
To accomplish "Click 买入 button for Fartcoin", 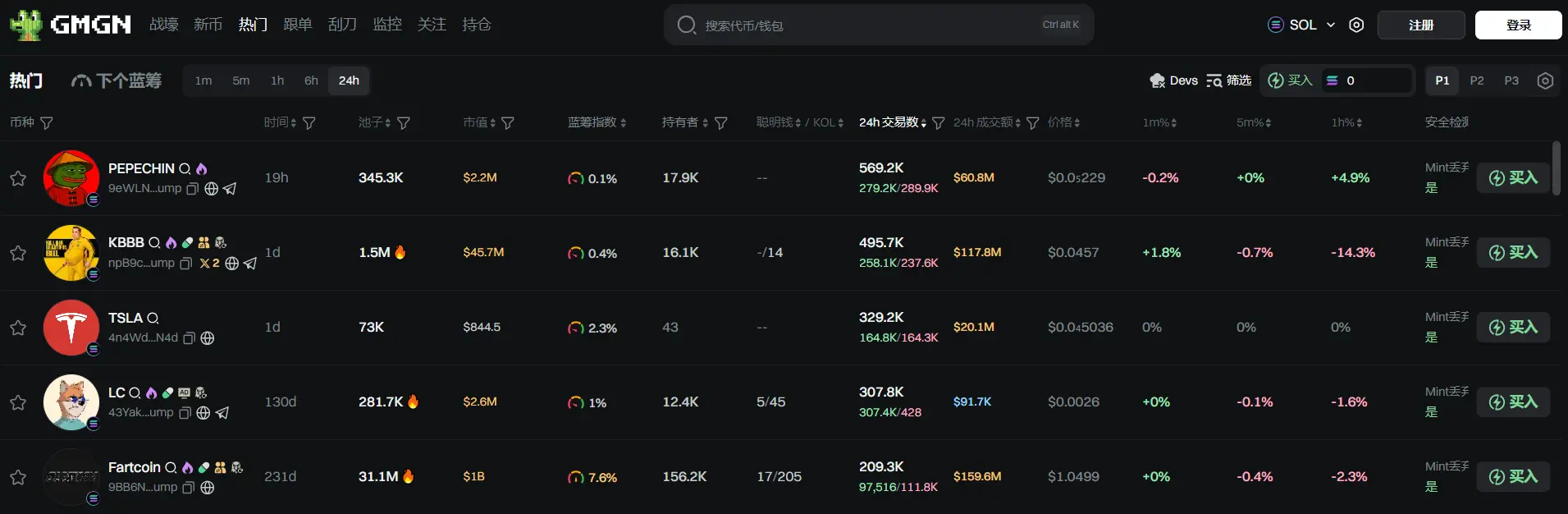I will [1513, 477].
